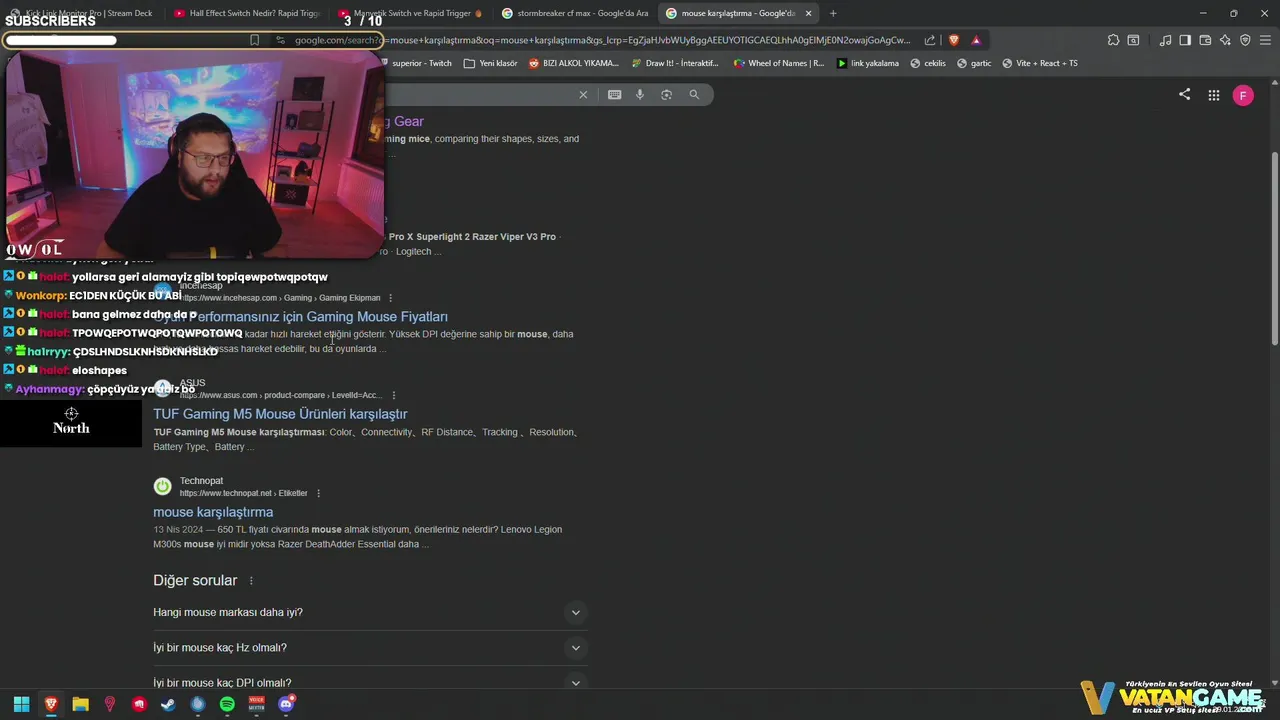Open the 'gartic' bookmark

pyautogui.click(x=973, y=63)
